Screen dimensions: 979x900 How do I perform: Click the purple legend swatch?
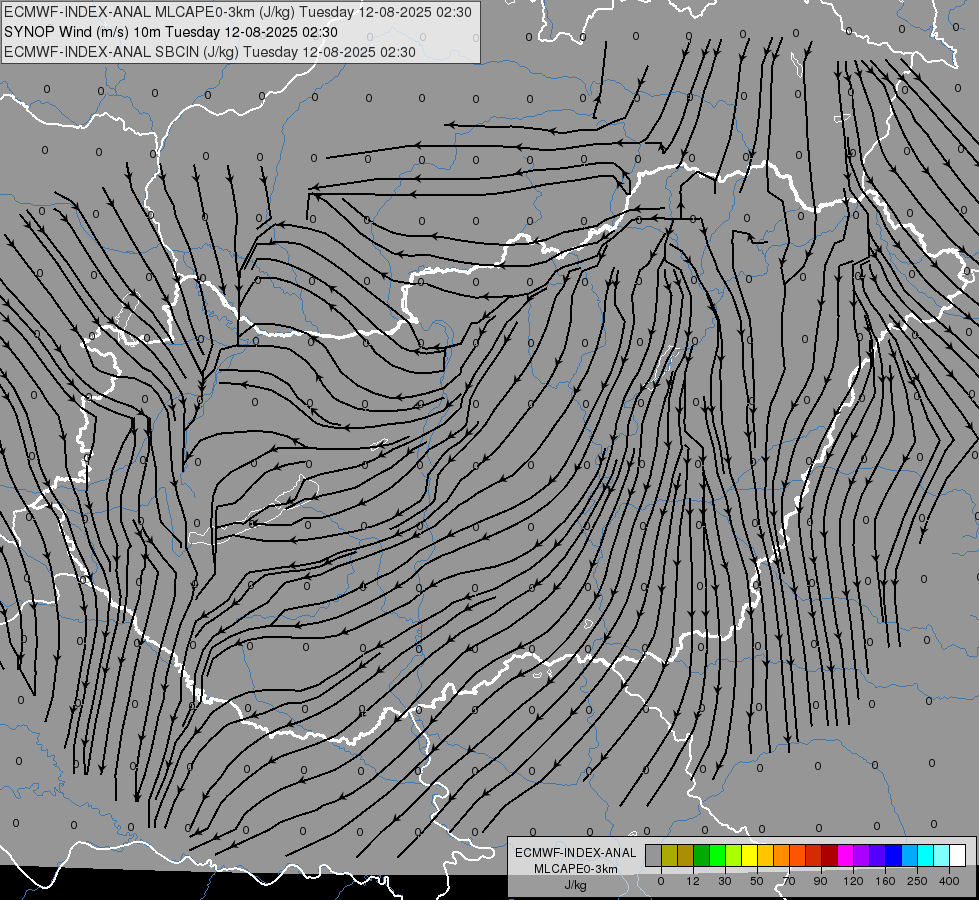[x=862, y=855]
